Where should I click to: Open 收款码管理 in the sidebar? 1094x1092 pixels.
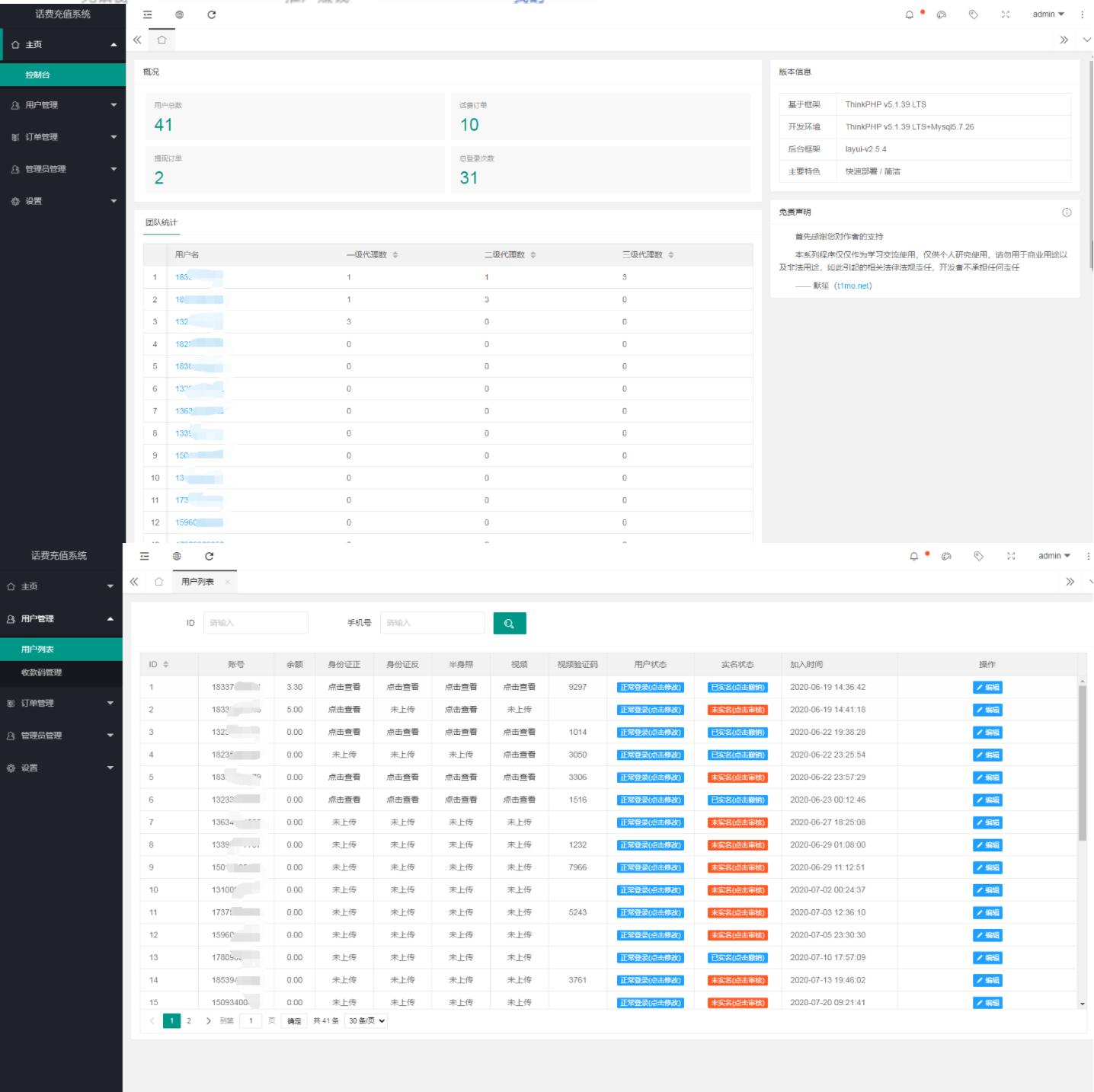[x=42, y=672]
